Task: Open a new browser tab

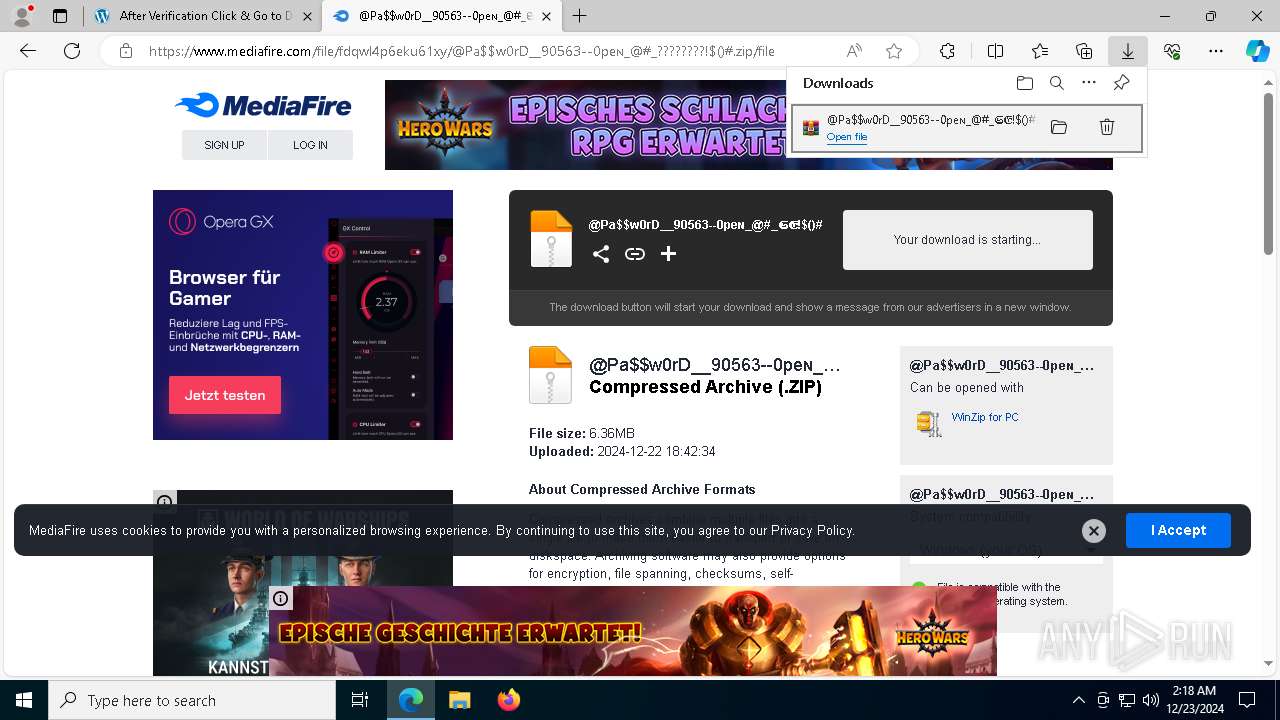Action: 580,16
